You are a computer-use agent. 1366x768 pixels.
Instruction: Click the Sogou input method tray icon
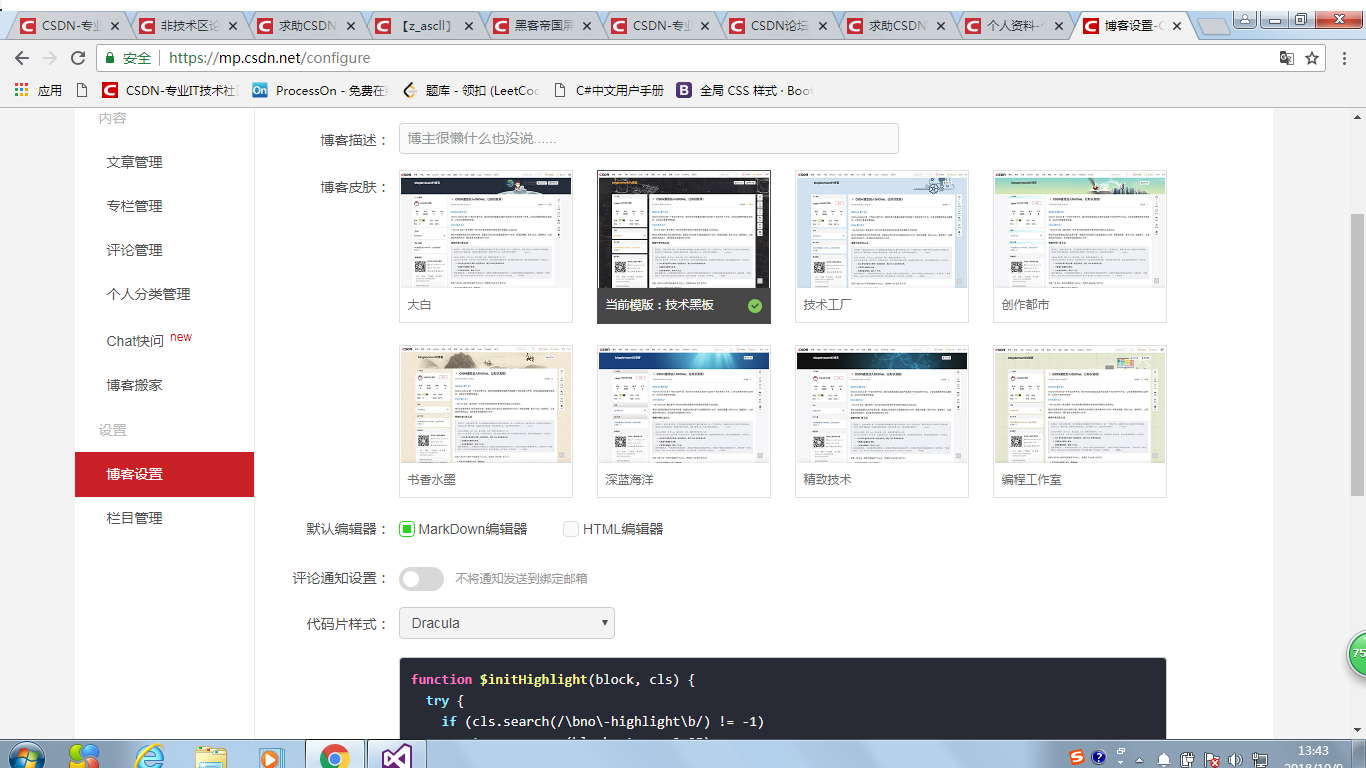pyautogui.click(x=1077, y=757)
